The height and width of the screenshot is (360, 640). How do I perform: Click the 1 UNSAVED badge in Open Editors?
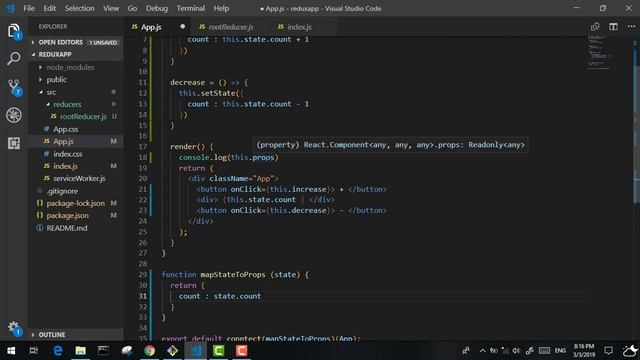[103, 42]
